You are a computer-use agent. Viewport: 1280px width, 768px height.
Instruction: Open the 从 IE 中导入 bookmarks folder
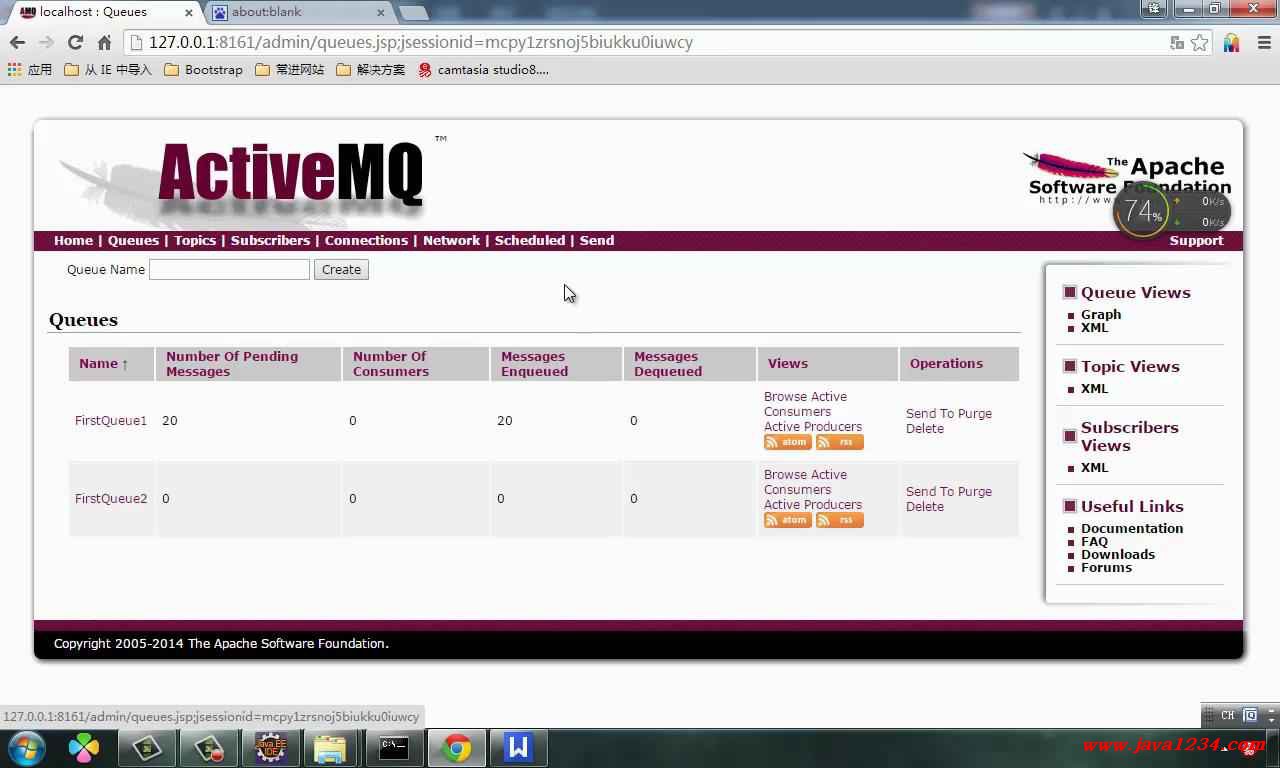pyautogui.click(x=107, y=70)
